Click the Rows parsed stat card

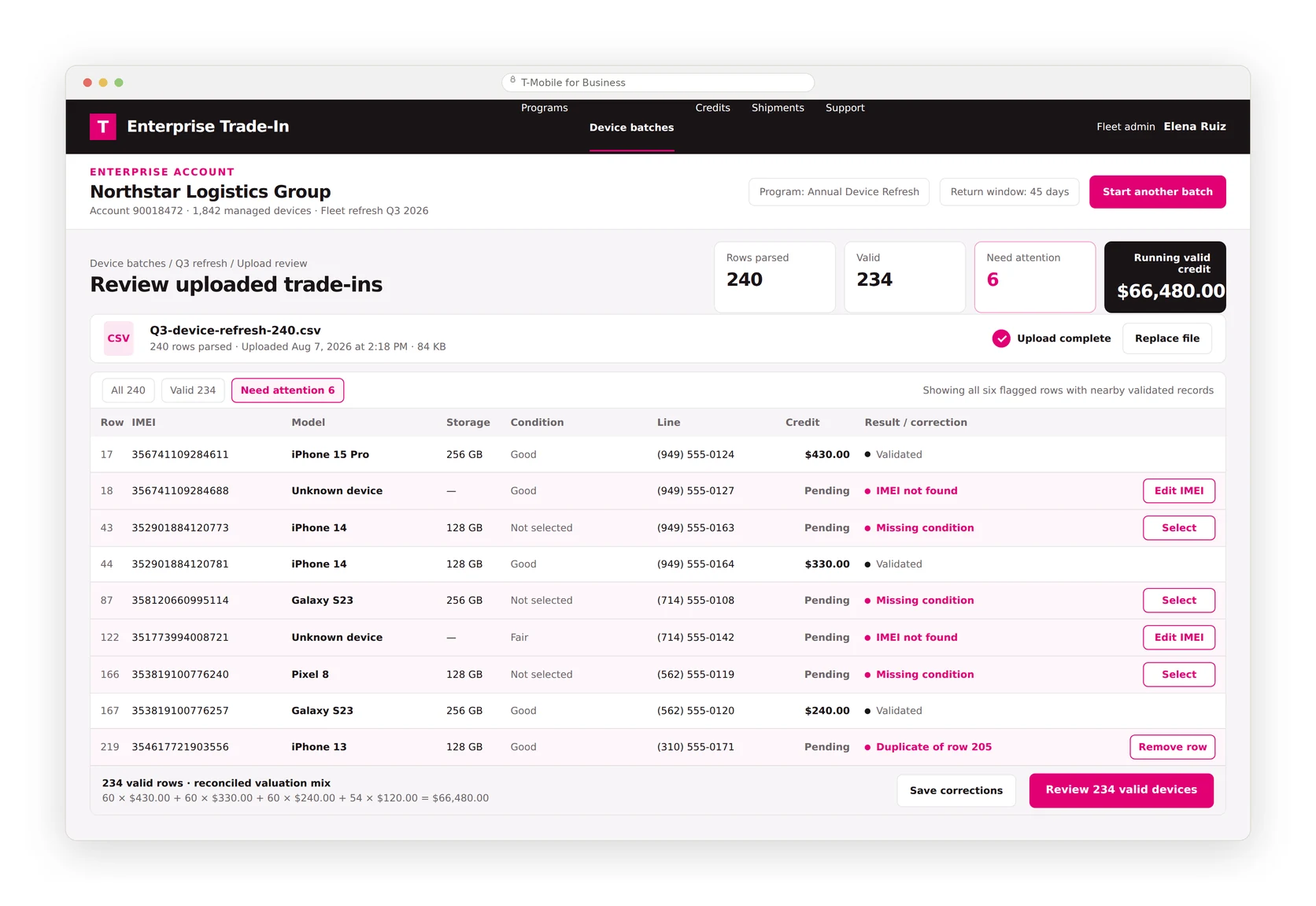click(774, 277)
